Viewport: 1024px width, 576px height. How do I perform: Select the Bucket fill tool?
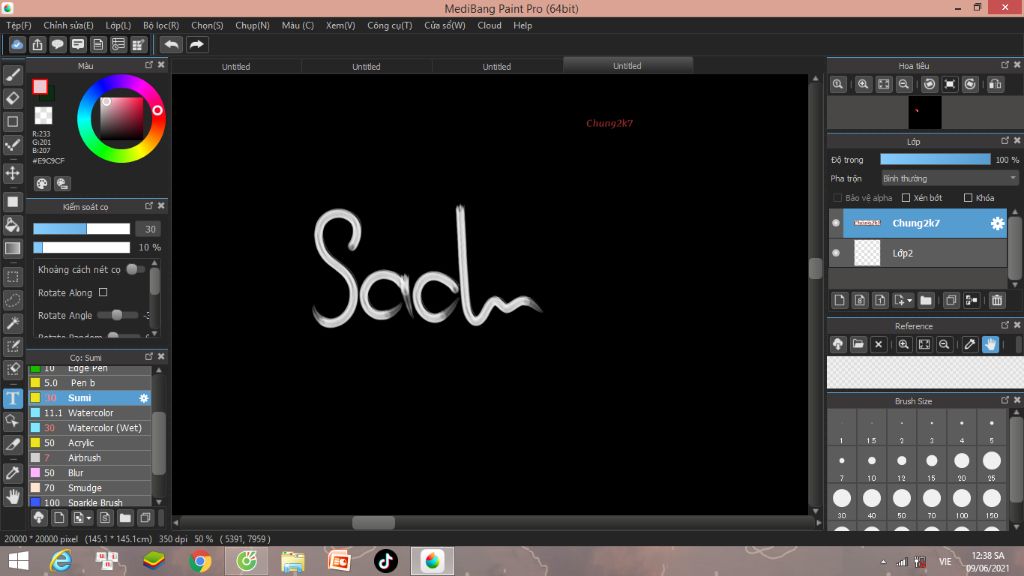coord(12,225)
